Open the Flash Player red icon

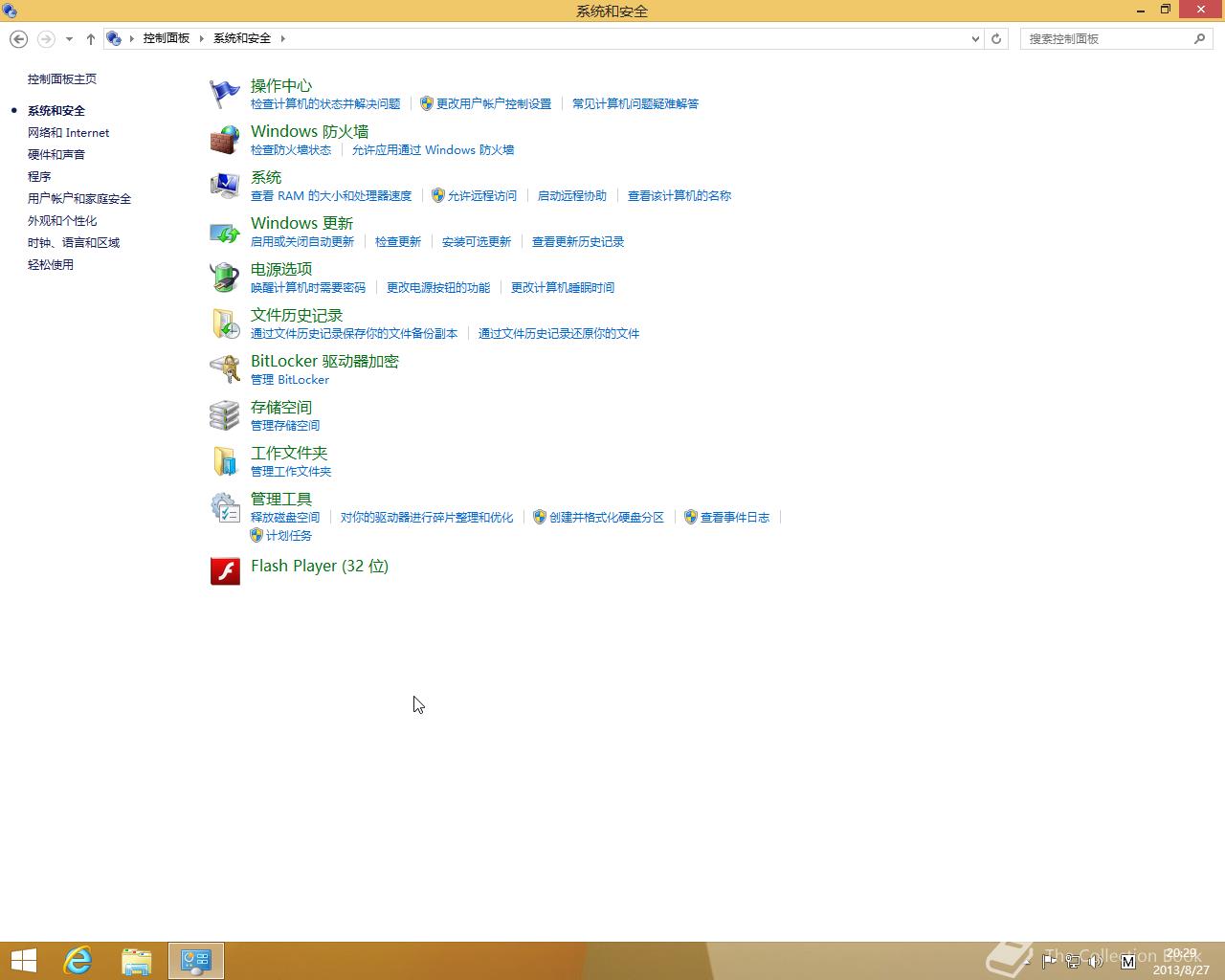(225, 571)
